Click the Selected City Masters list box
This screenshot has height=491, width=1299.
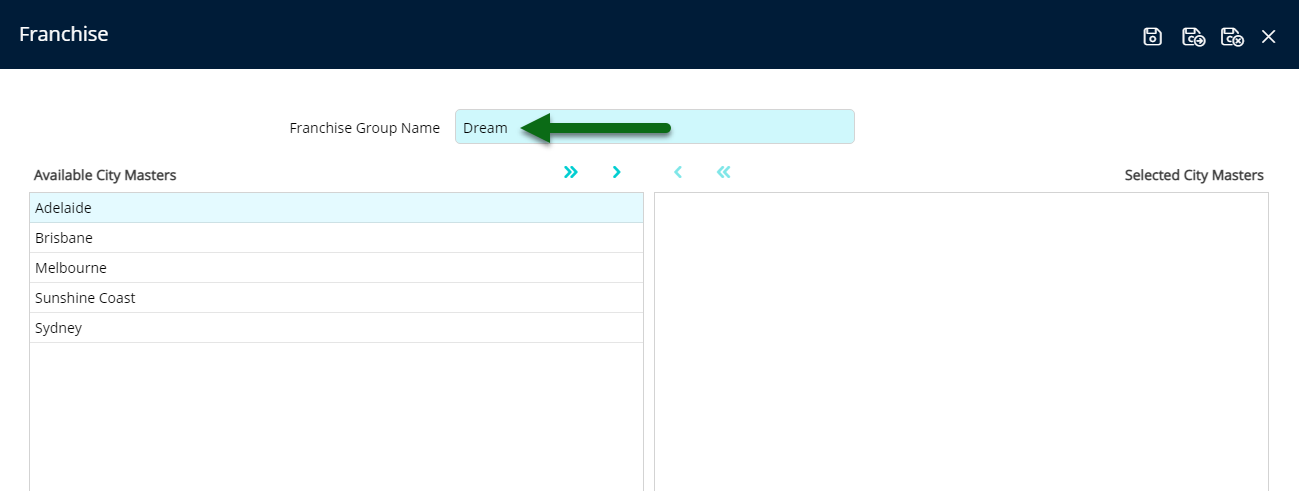[961, 341]
